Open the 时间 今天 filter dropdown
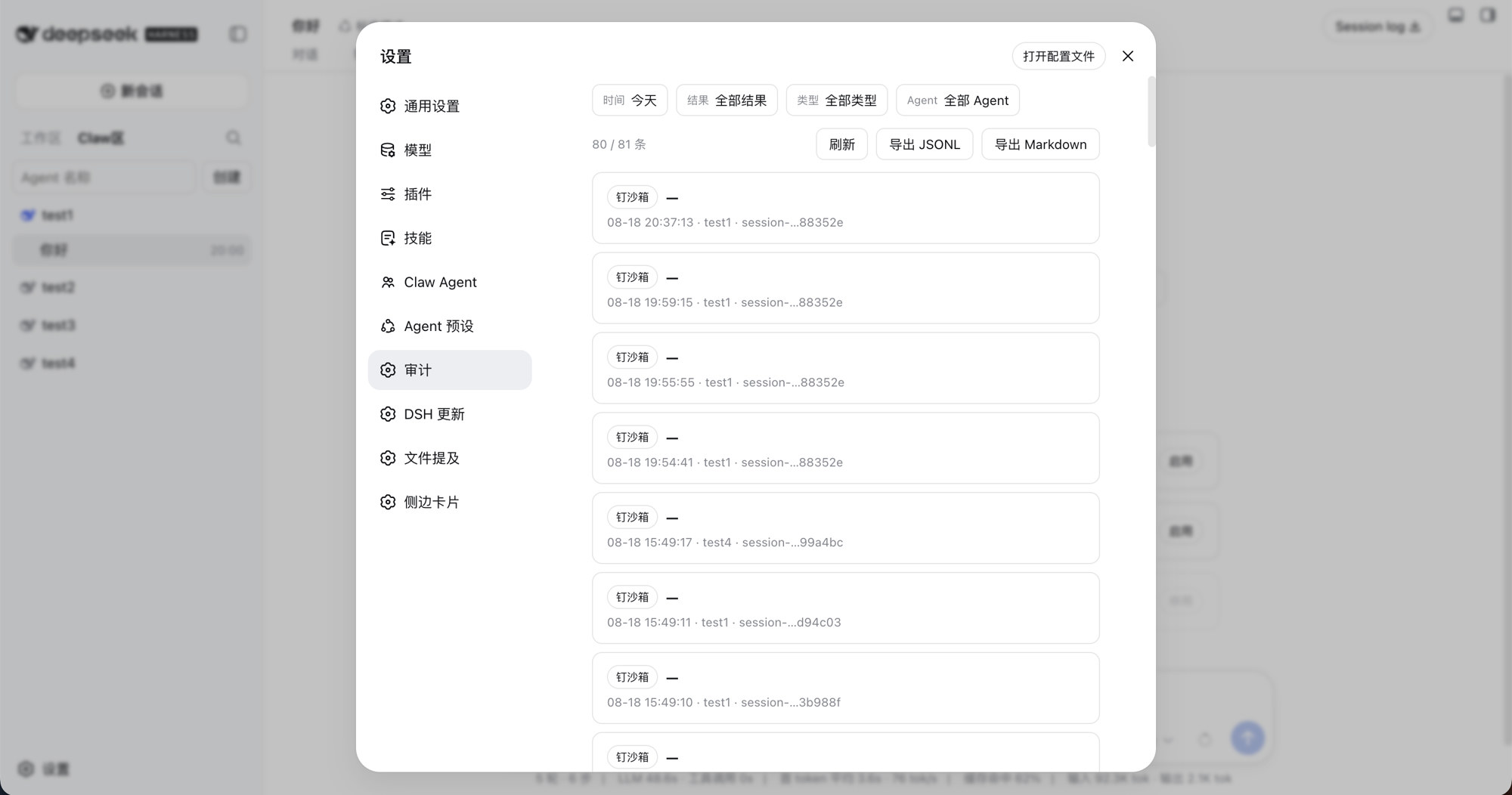The width and height of the screenshot is (1512, 795). (630, 100)
